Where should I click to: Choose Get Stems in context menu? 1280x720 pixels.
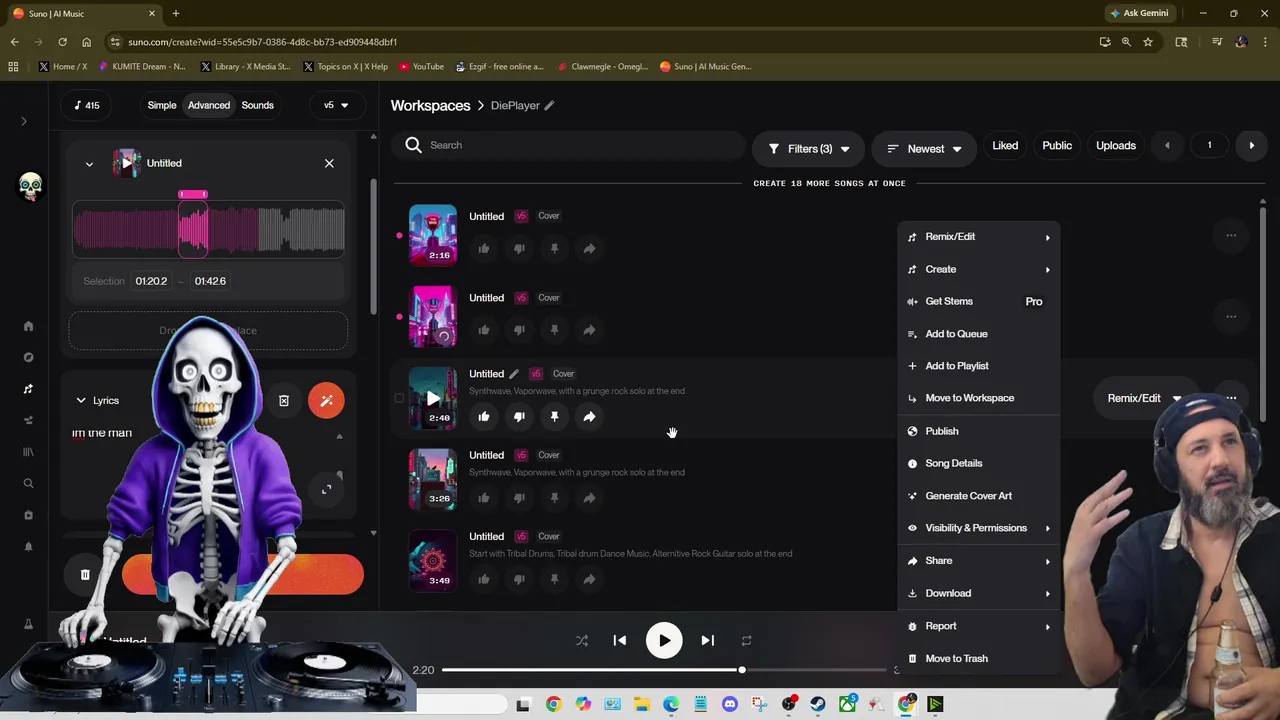pyautogui.click(x=979, y=301)
